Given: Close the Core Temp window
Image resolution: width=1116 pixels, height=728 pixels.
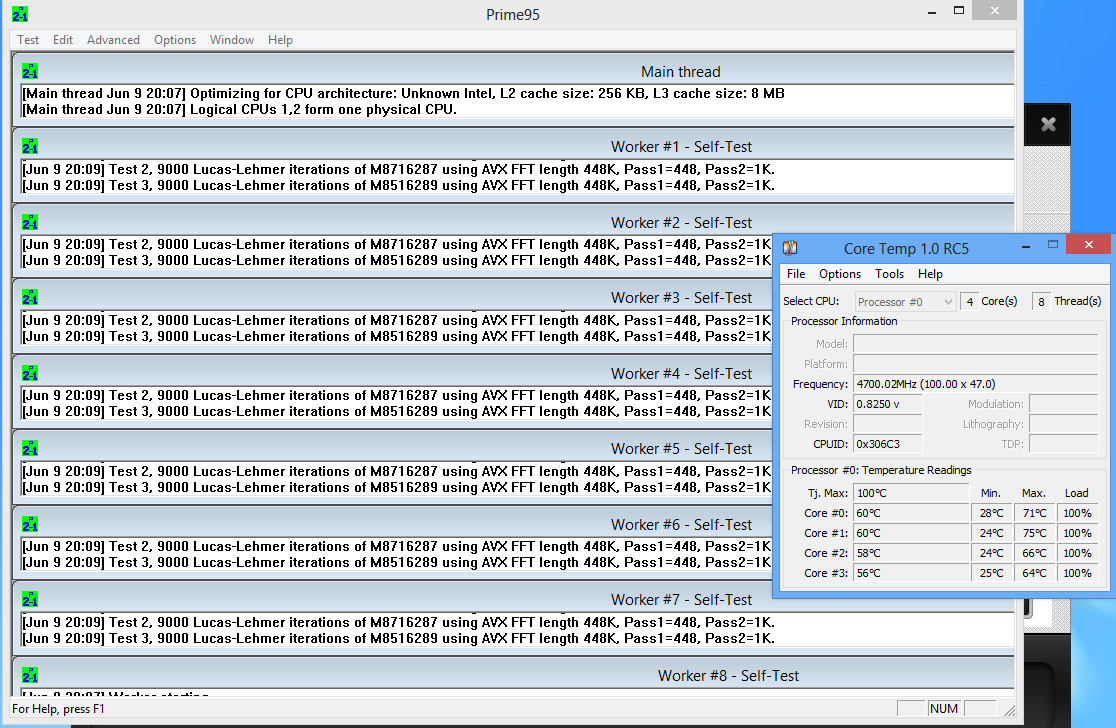Looking at the screenshot, I should coord(1088,245).
